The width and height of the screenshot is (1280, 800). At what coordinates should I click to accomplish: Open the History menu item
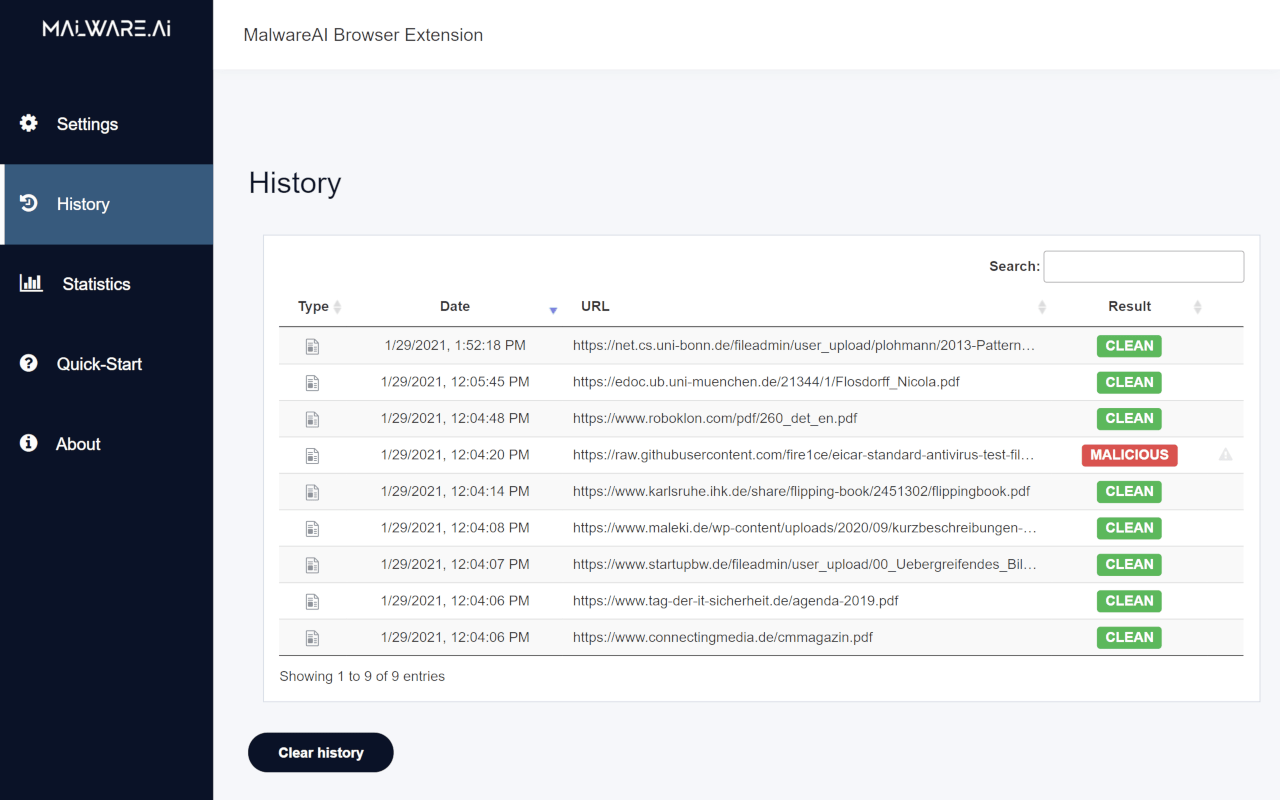(x=106, y=204)
